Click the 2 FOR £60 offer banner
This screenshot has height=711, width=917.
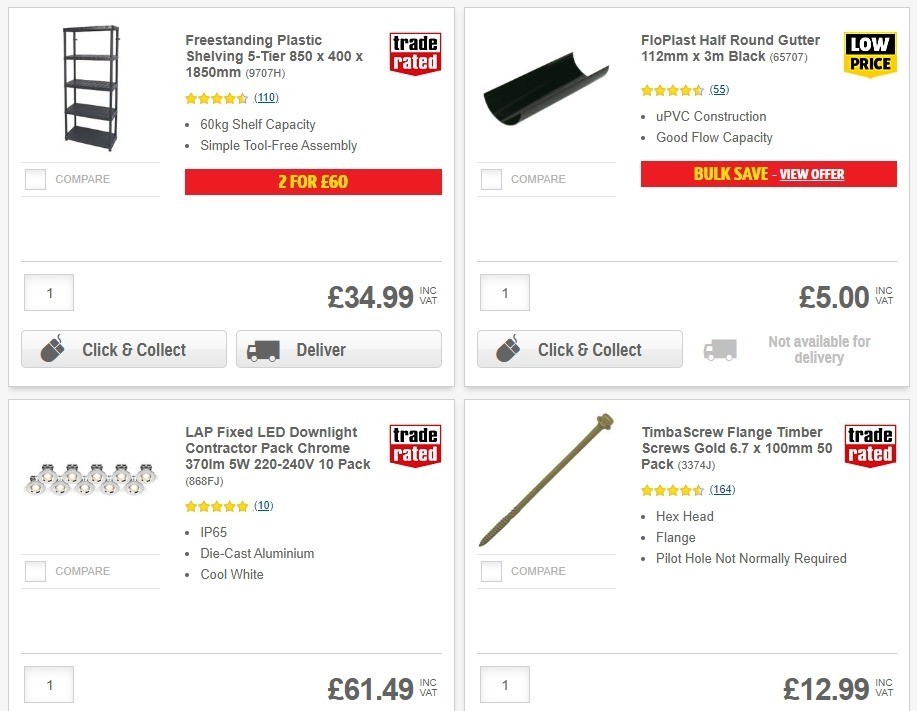coord(312,182)
